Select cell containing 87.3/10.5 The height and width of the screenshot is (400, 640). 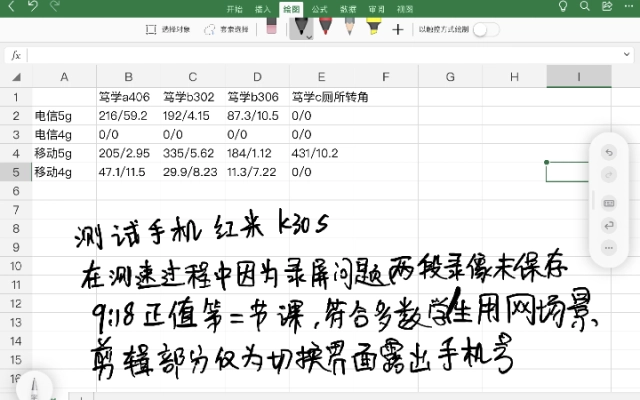tap(257, 116)
